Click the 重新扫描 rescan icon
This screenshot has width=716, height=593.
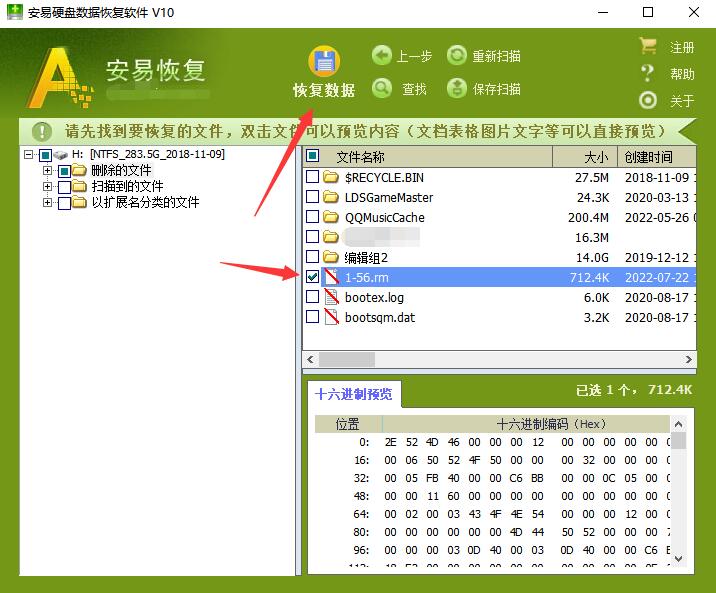tap(457, 55)
